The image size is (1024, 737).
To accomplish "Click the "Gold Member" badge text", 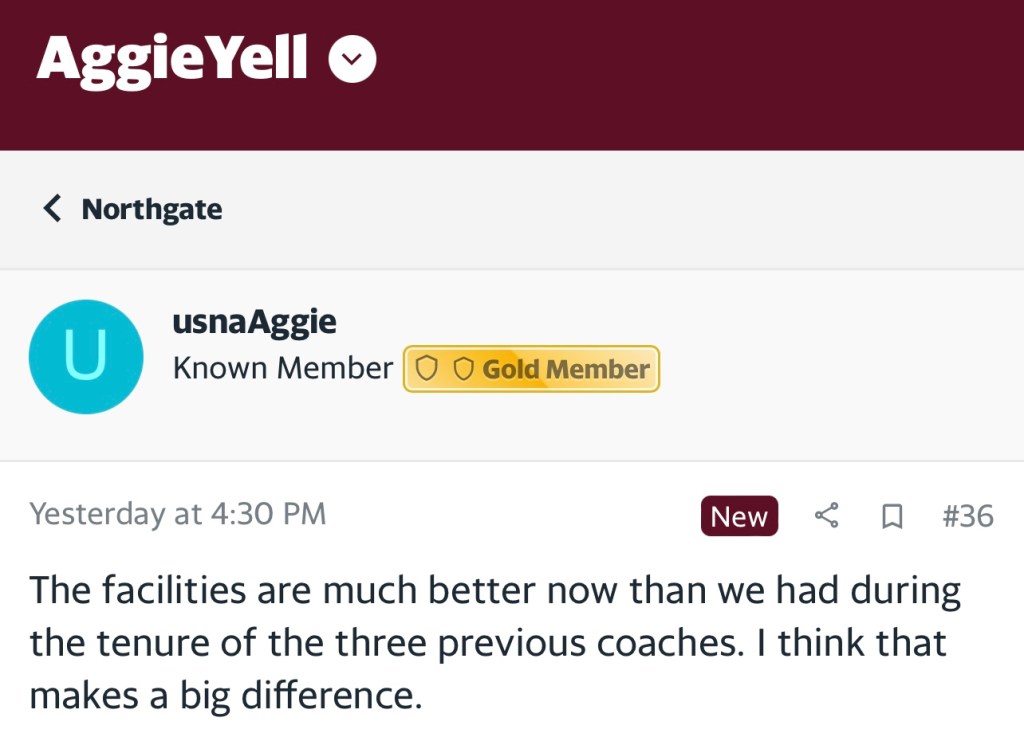I will coord(566,370).
